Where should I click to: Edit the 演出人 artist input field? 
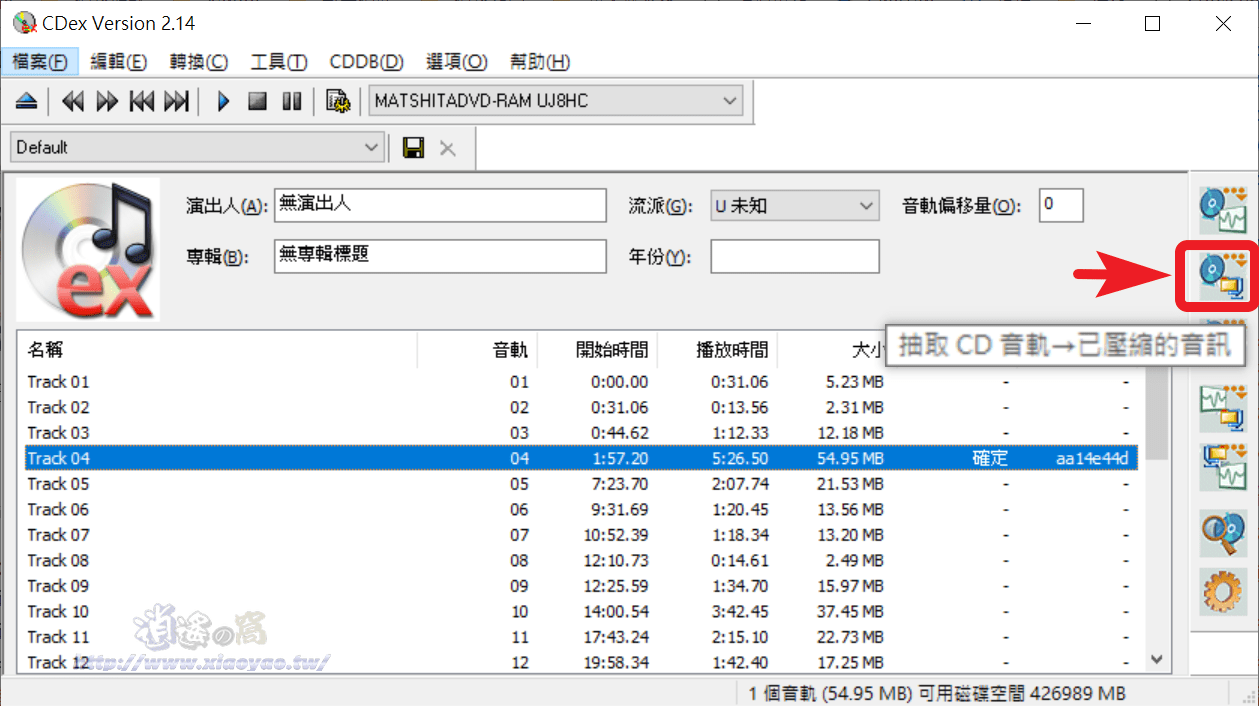[440, 205]
